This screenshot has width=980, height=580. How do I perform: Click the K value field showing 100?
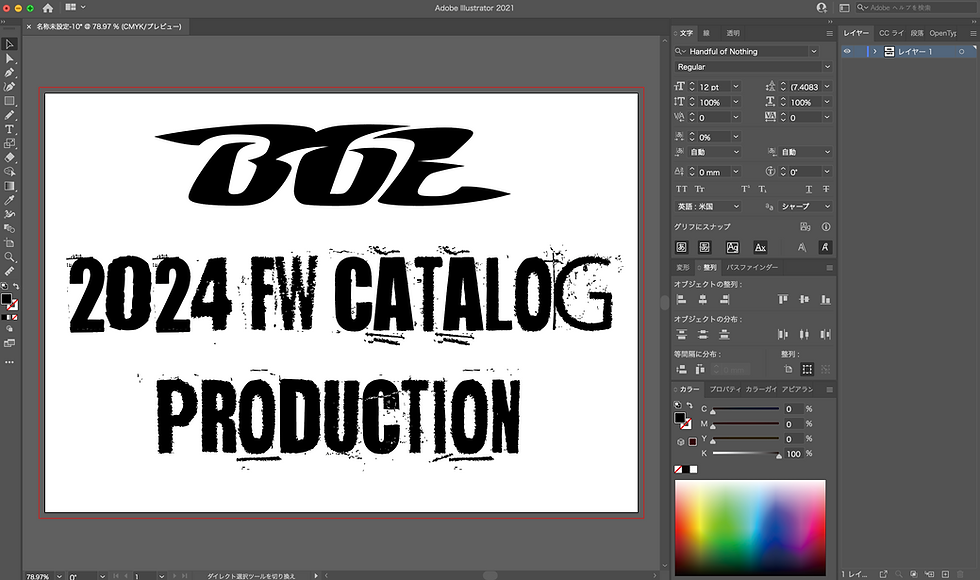[x=794, y=454]
